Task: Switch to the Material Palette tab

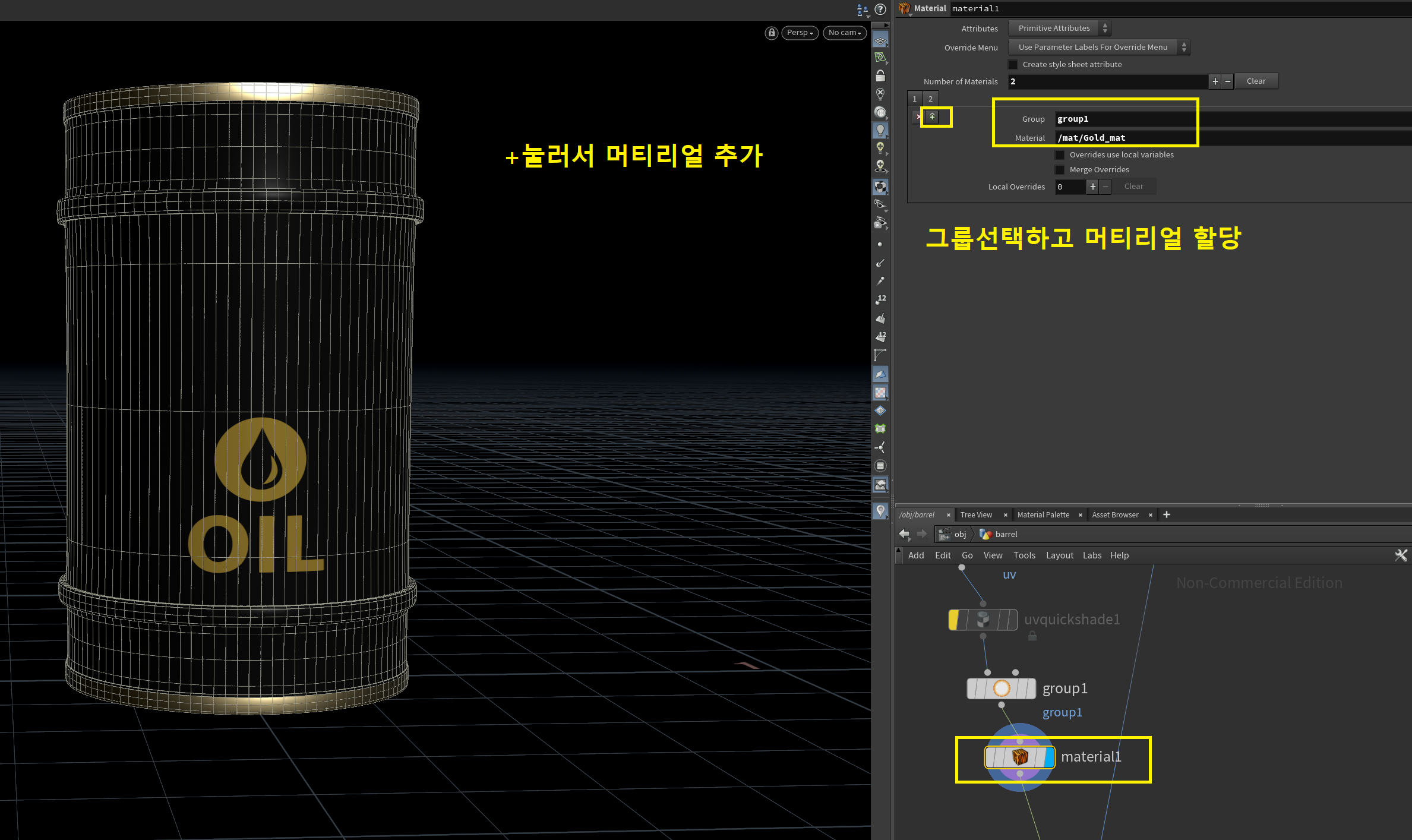Action: [1043, 515]
